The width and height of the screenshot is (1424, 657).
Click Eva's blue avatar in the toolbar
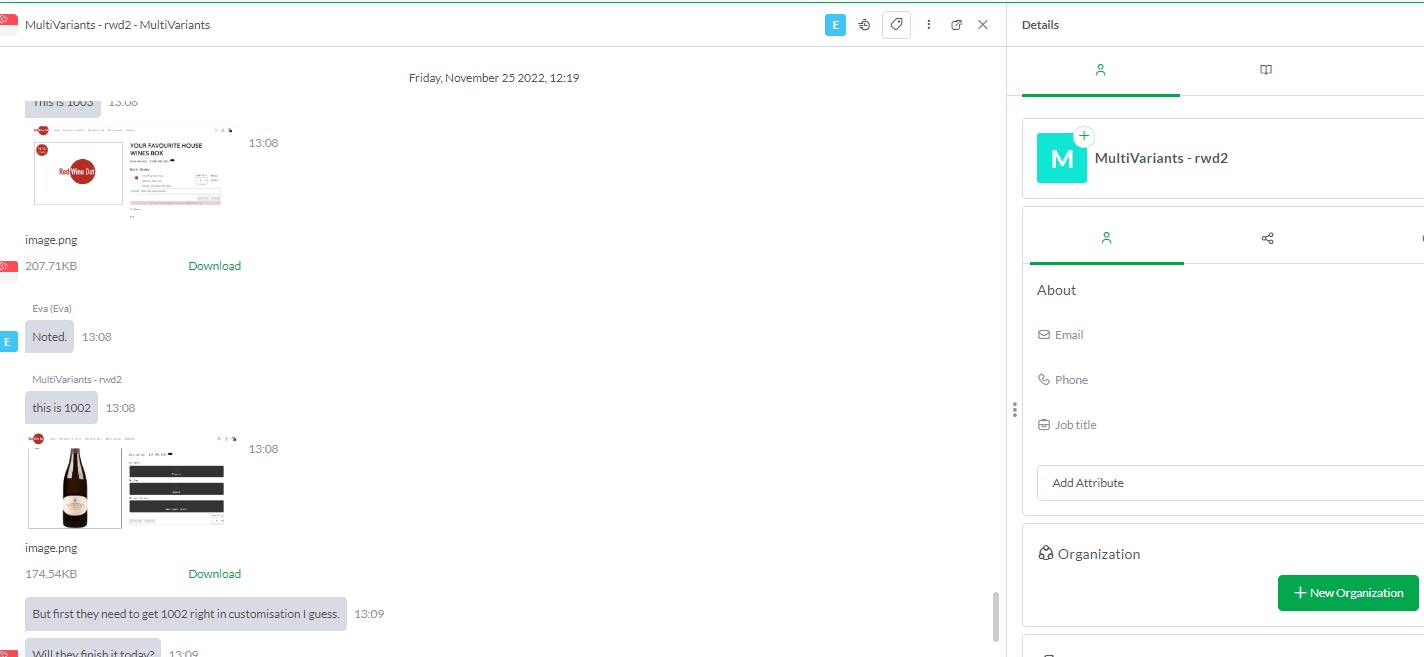[x=835, y=25]
